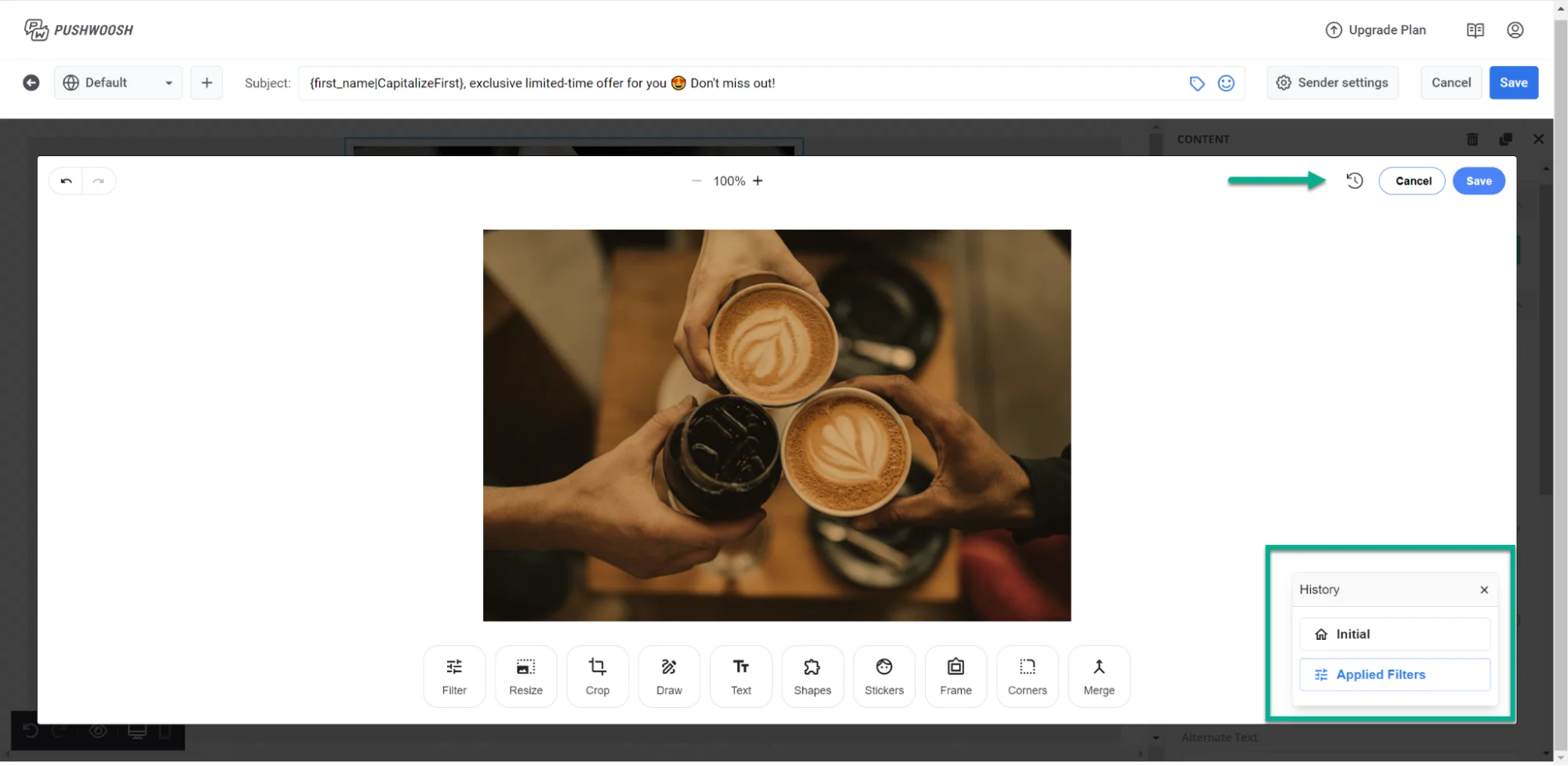The height and width of the screenshot is (766, 1568).
Task: Zoom in with the plus icon
Action: [758, 181]
